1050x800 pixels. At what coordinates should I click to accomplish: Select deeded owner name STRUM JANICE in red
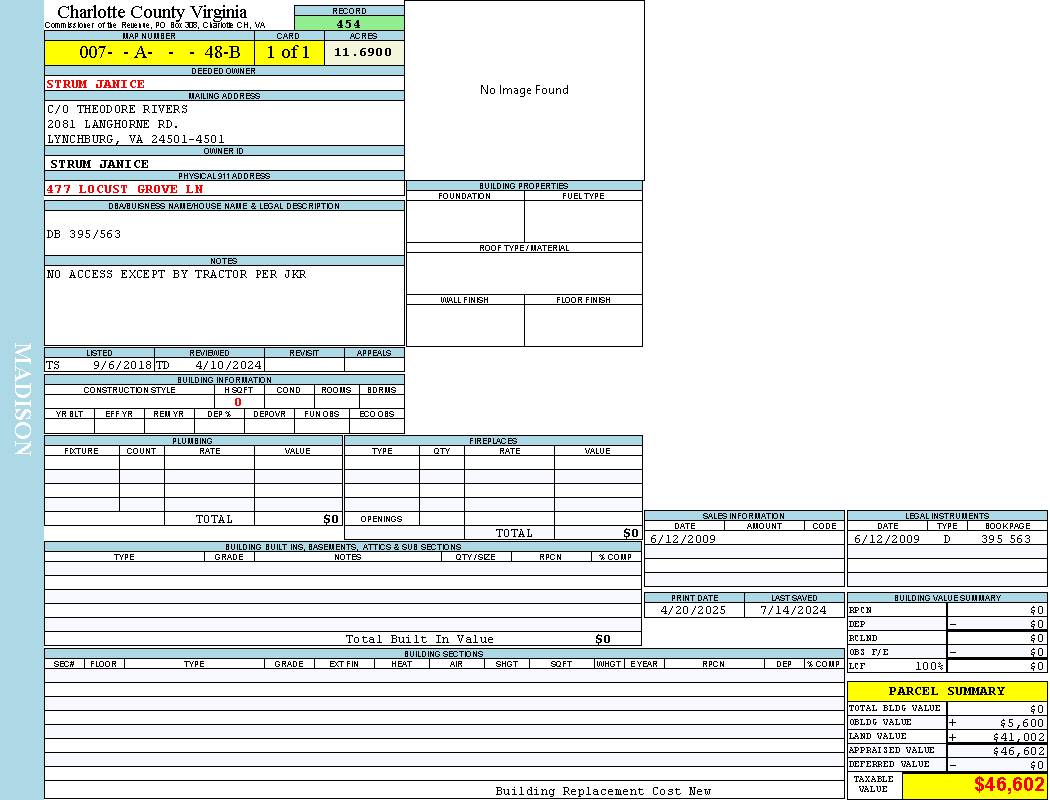[96, 84]
